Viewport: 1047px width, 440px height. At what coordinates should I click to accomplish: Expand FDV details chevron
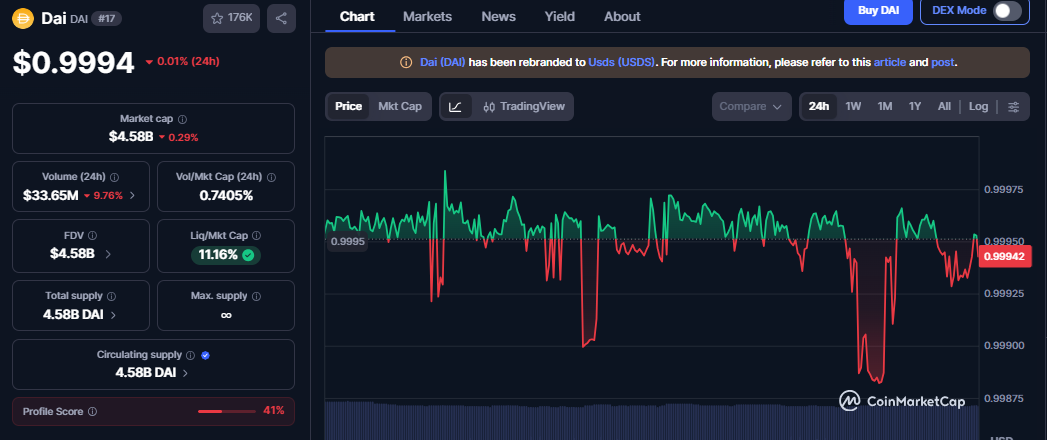pyautogui.click(x=109, y=254)
